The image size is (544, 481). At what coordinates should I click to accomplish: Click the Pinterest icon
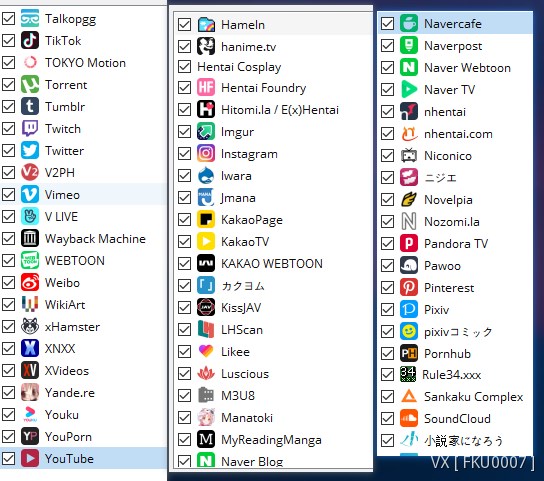pyautogui.click(x=409, y=287)
